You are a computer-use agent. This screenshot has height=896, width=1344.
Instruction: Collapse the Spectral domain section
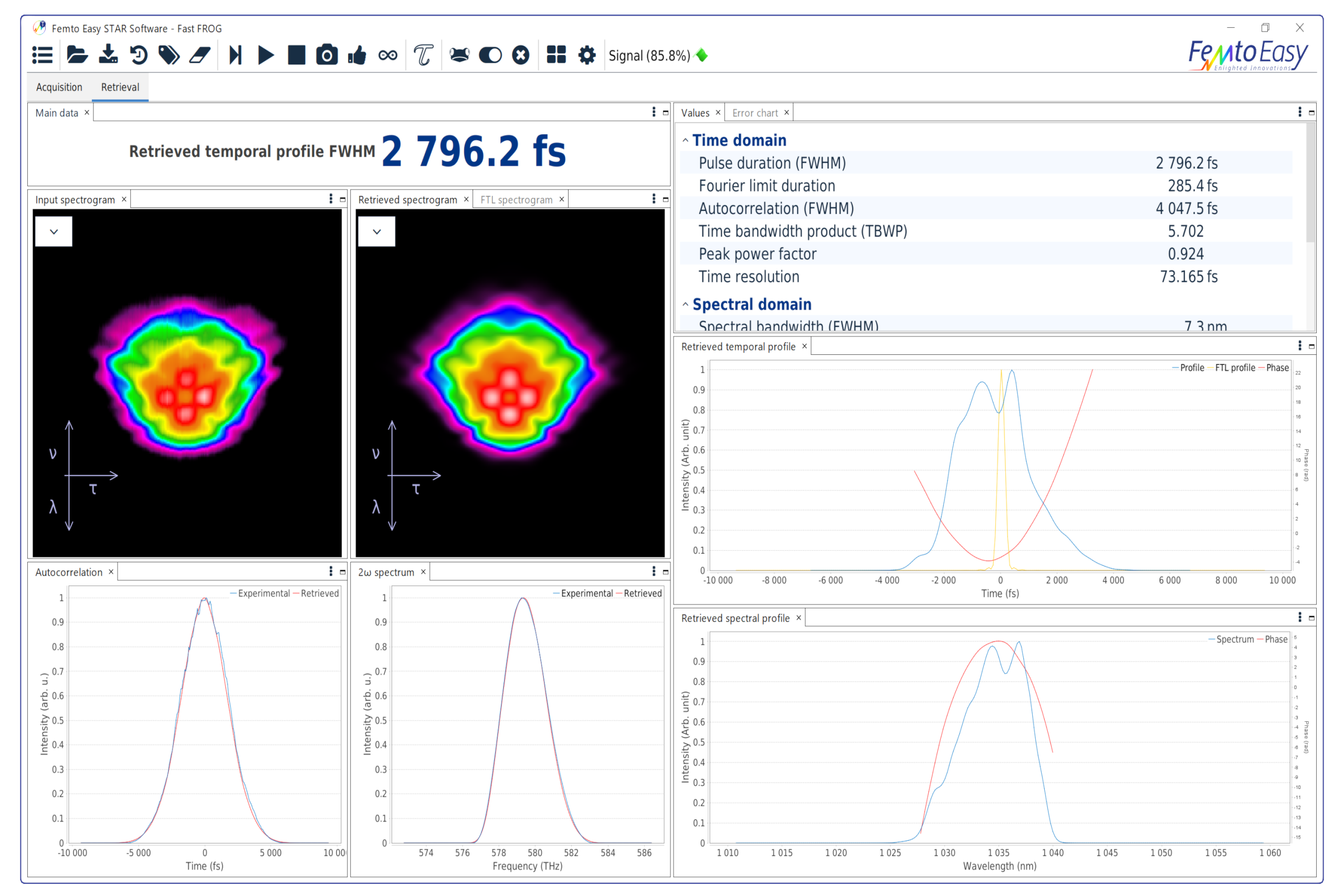pos(685,304)
